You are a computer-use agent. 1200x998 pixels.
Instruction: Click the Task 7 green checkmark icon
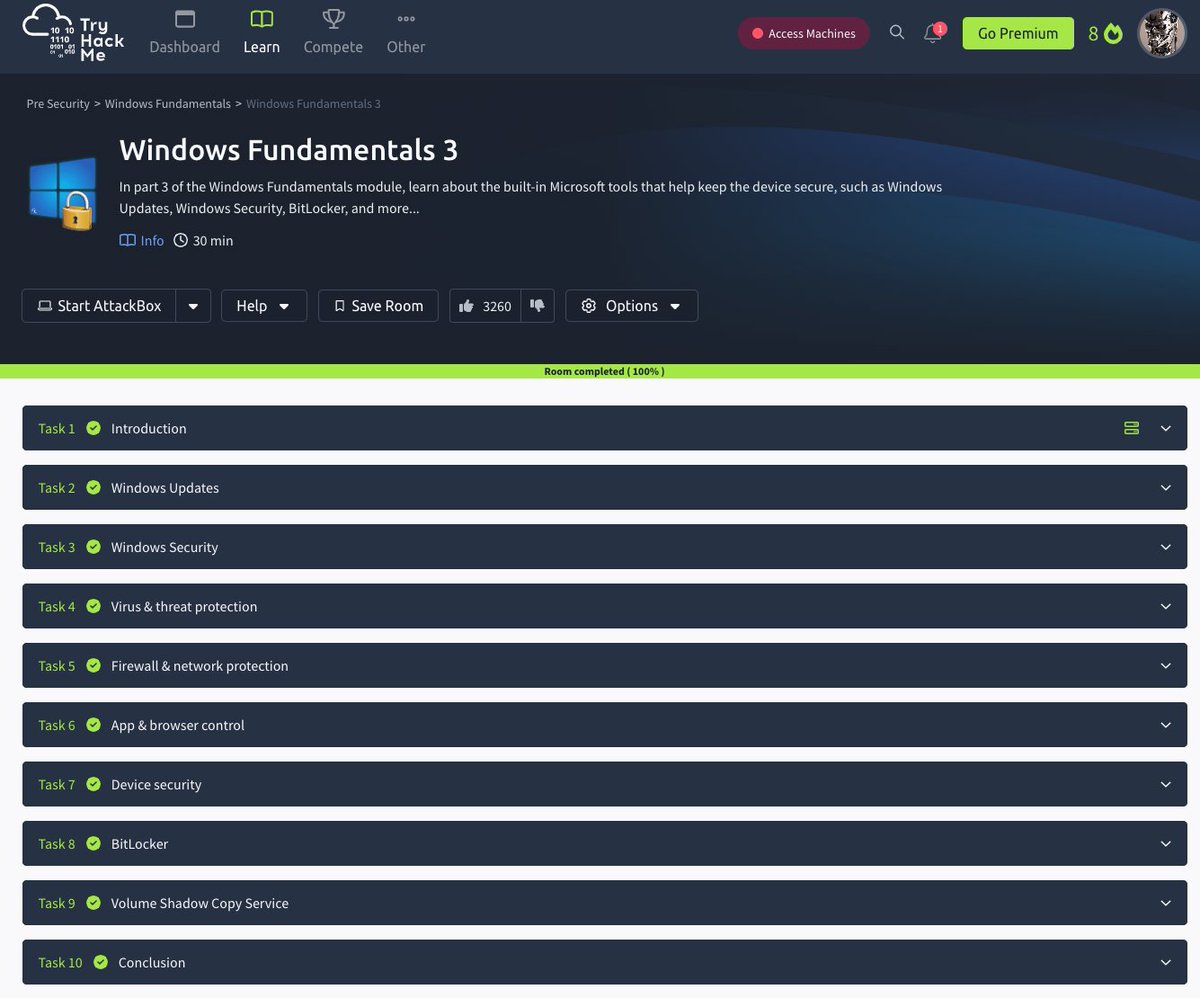[x=93, y=784]
